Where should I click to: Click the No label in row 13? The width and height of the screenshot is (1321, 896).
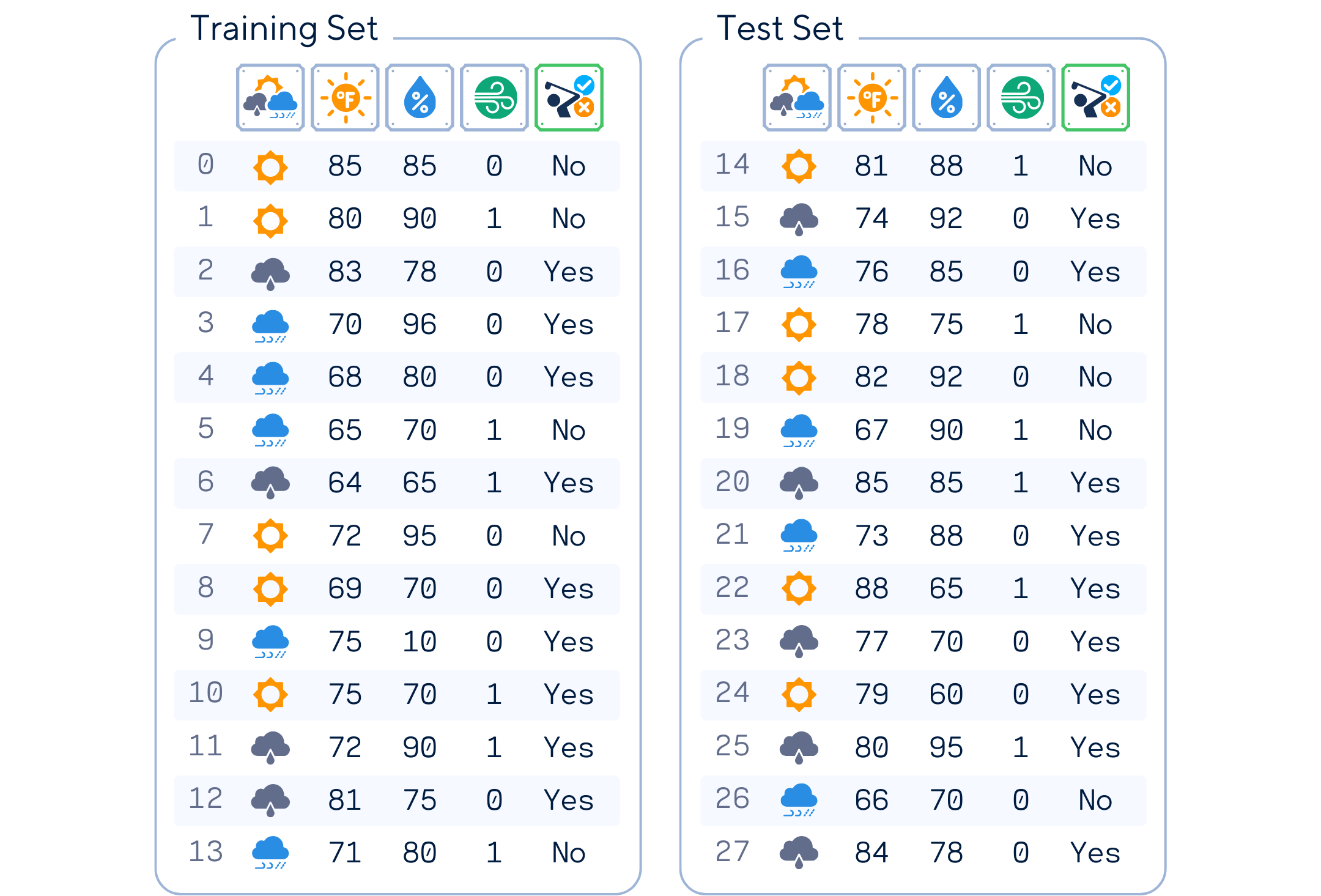tap(569, 853)
